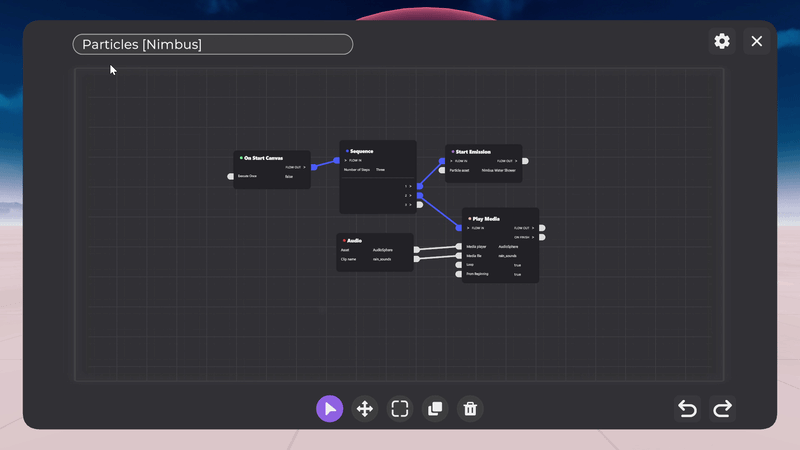Click On Start Canvas Flow Out port
Viewport: 800px width, 450px height.
coord(314,167)
